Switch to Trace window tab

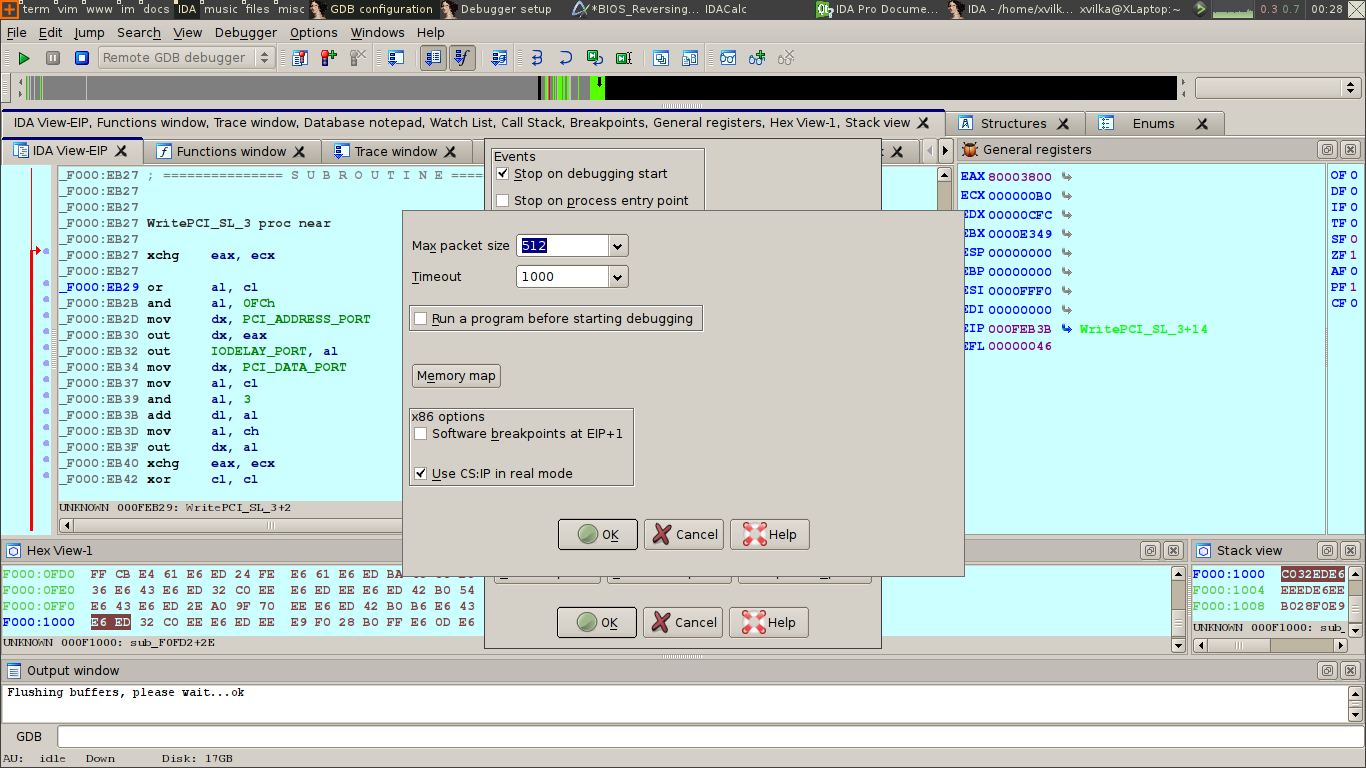click(x=396, y=151)
